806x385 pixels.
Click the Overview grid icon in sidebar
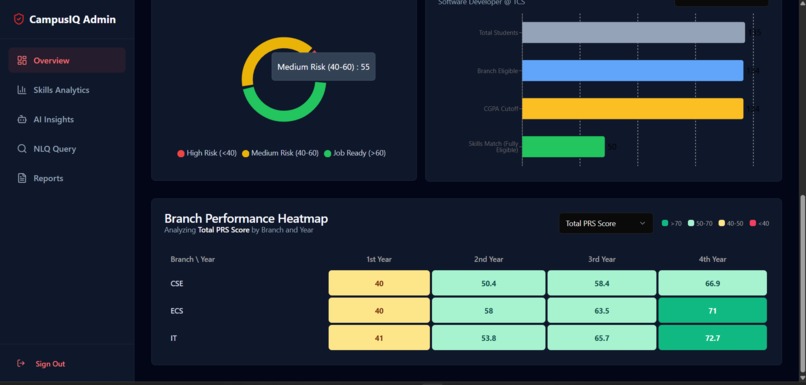pyautogui.click(x=22, y=61)
